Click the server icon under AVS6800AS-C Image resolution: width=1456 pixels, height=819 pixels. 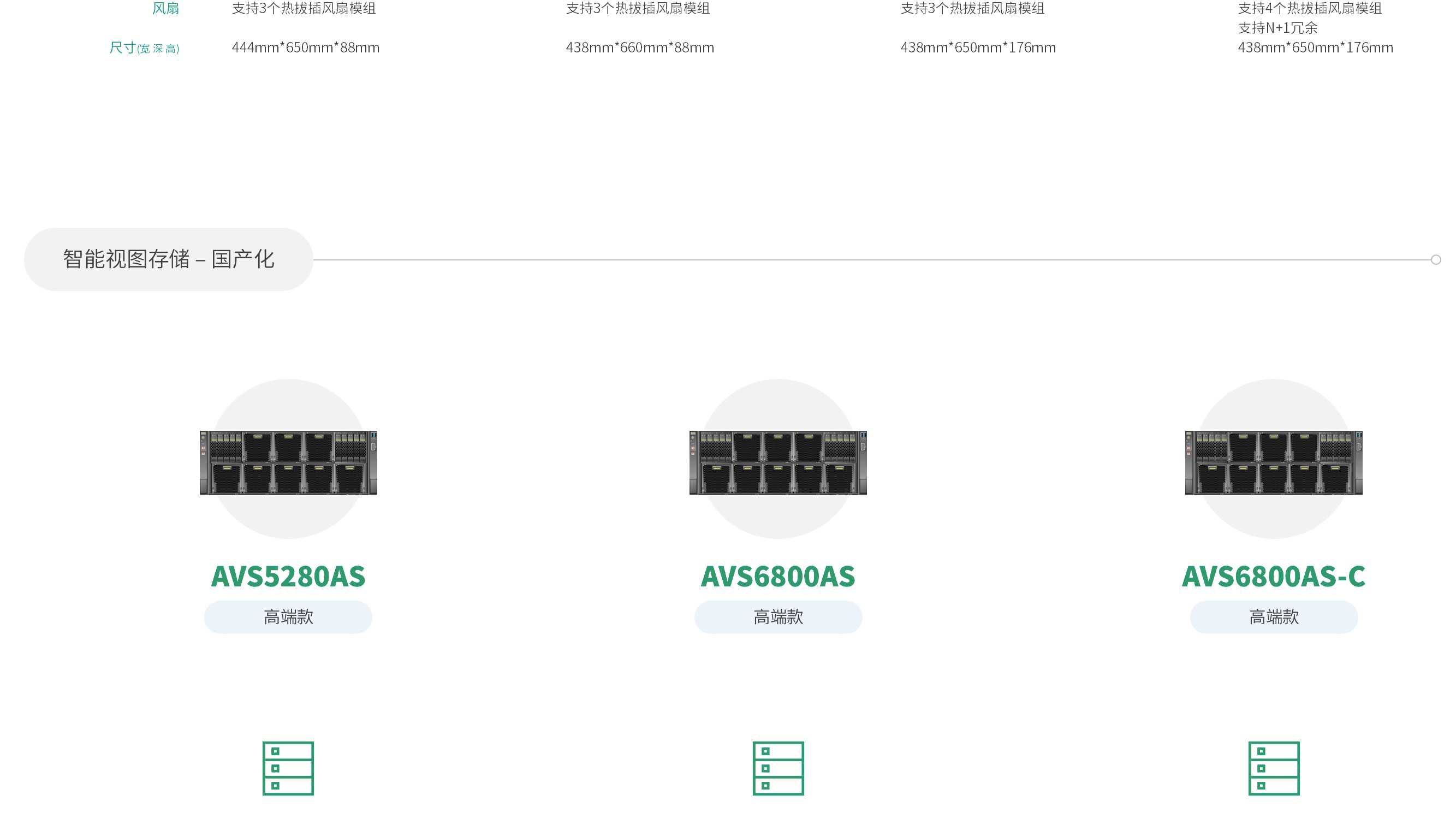click(x=1274, y=768)
